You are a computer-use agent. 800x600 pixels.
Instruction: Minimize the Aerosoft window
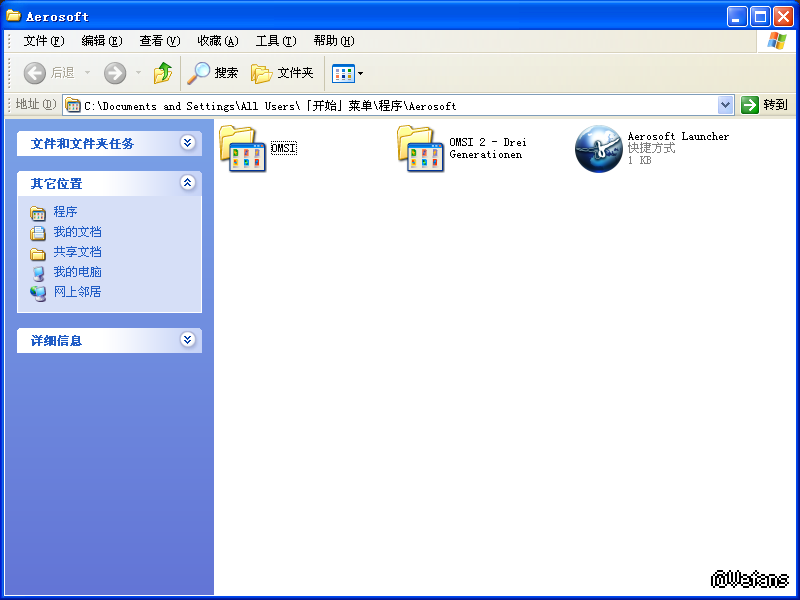tap(737, 16)
